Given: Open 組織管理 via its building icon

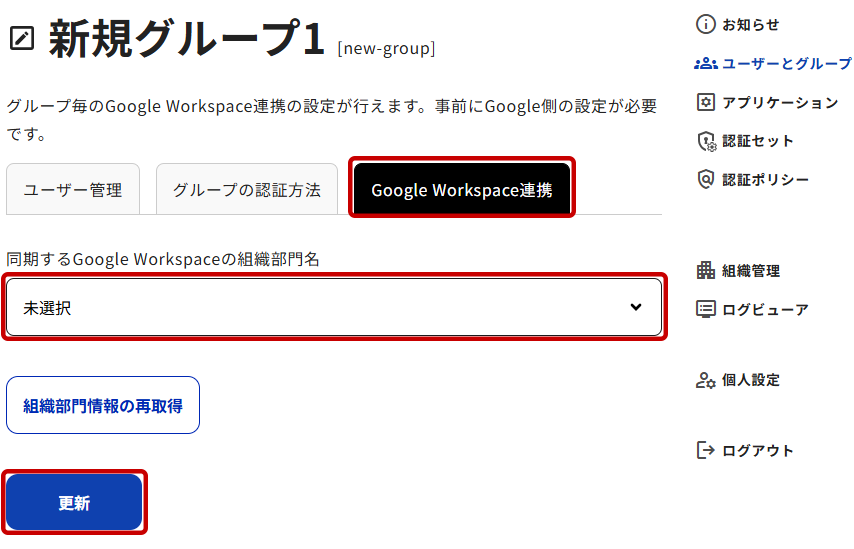Looking at the screenshot, I should (706, 270).
